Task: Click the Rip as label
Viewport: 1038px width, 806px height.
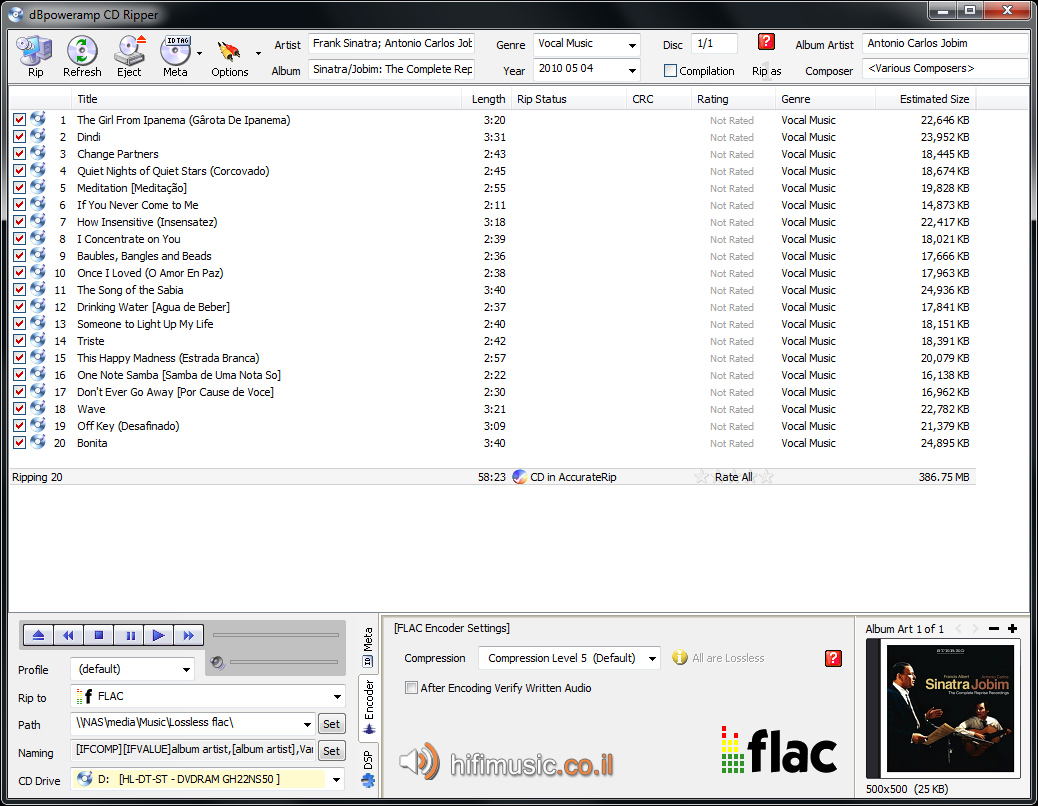Action: tap(767, 71)
